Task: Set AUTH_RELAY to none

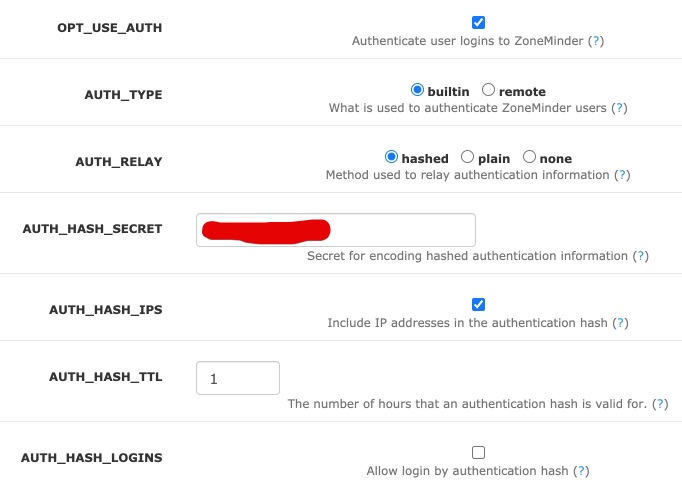Action: coord(529,157)
